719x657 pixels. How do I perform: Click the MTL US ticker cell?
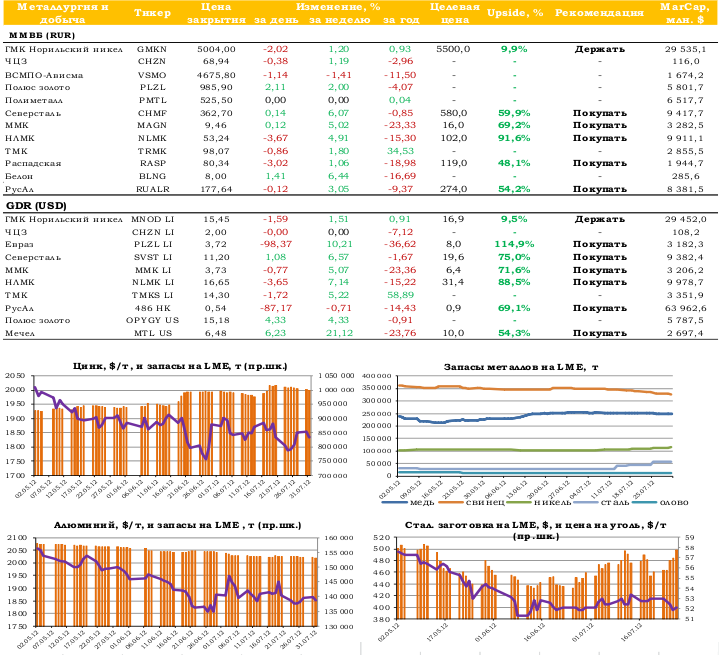click(153, 333)
